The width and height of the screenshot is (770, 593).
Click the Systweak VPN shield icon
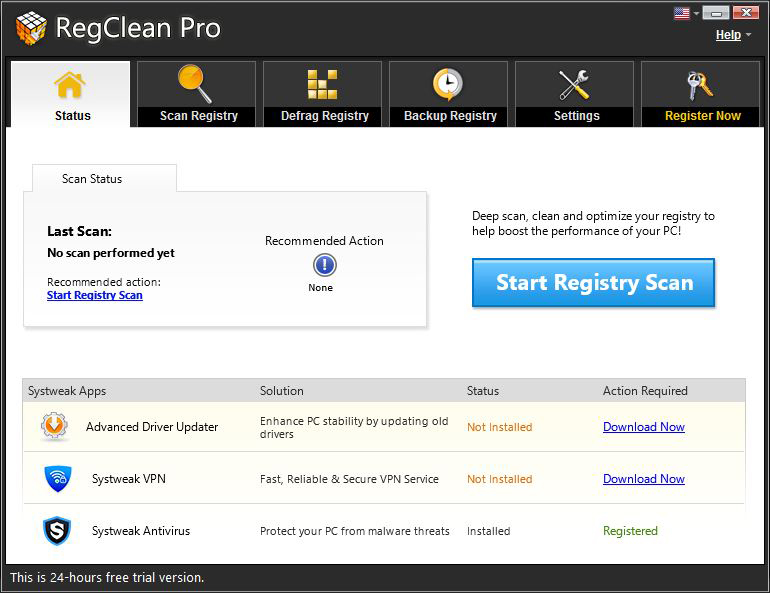(58, 479)
